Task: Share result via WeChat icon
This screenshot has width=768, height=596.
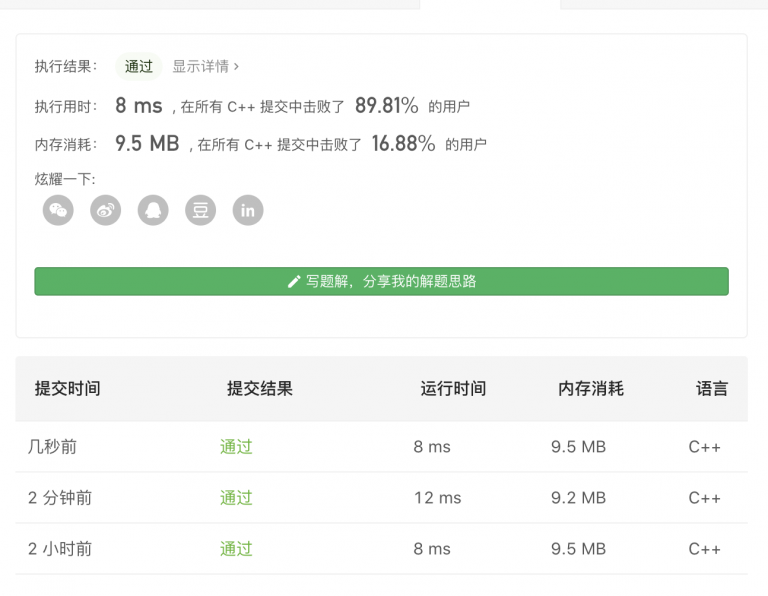Action: click(x=58, y=210)
